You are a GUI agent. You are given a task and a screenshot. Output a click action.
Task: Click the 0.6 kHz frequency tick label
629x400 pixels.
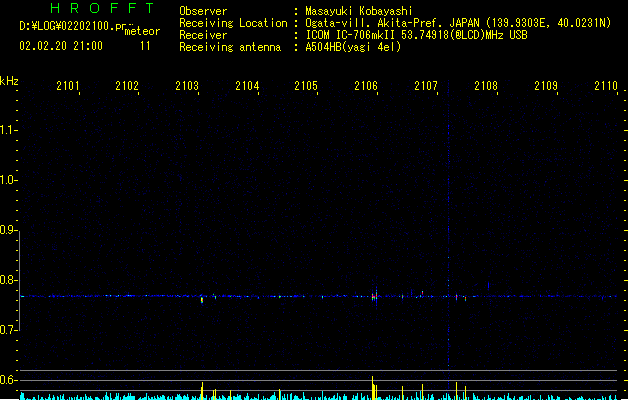click(x=8, y=380)
